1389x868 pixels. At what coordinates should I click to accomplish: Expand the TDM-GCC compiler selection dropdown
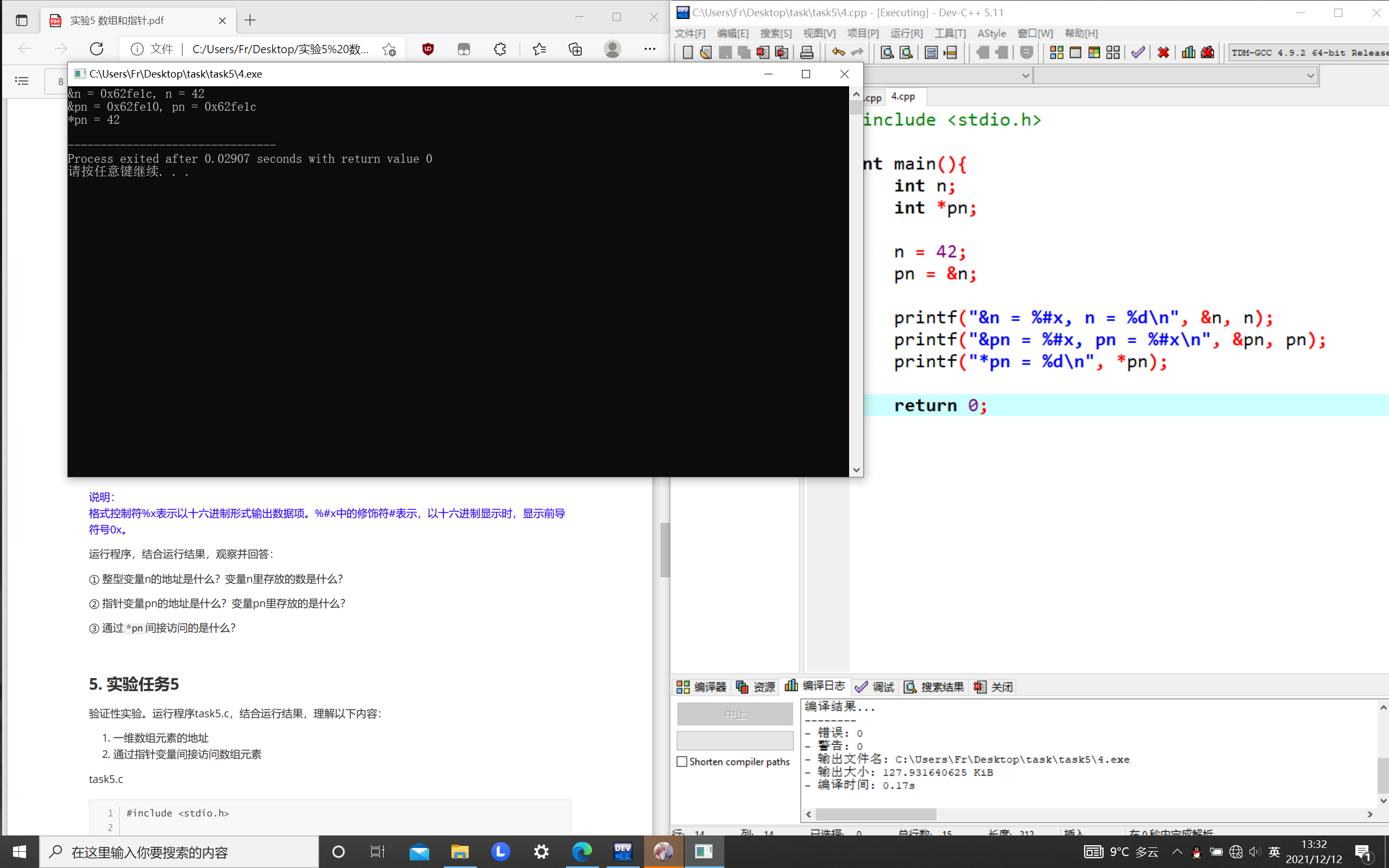[x=1309, y=52]
